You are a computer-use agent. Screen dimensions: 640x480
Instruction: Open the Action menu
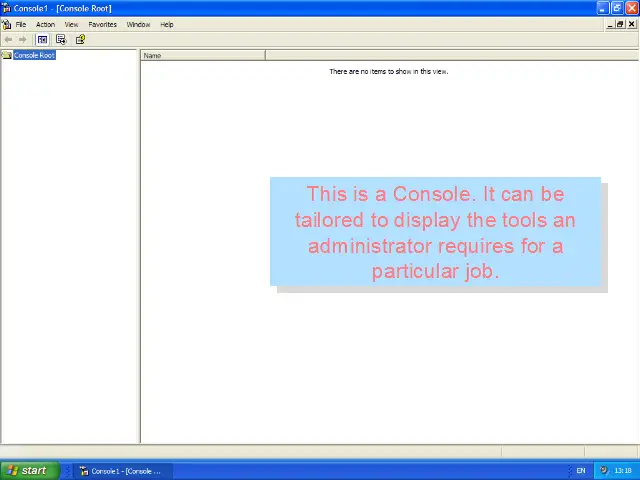(45, 24)
